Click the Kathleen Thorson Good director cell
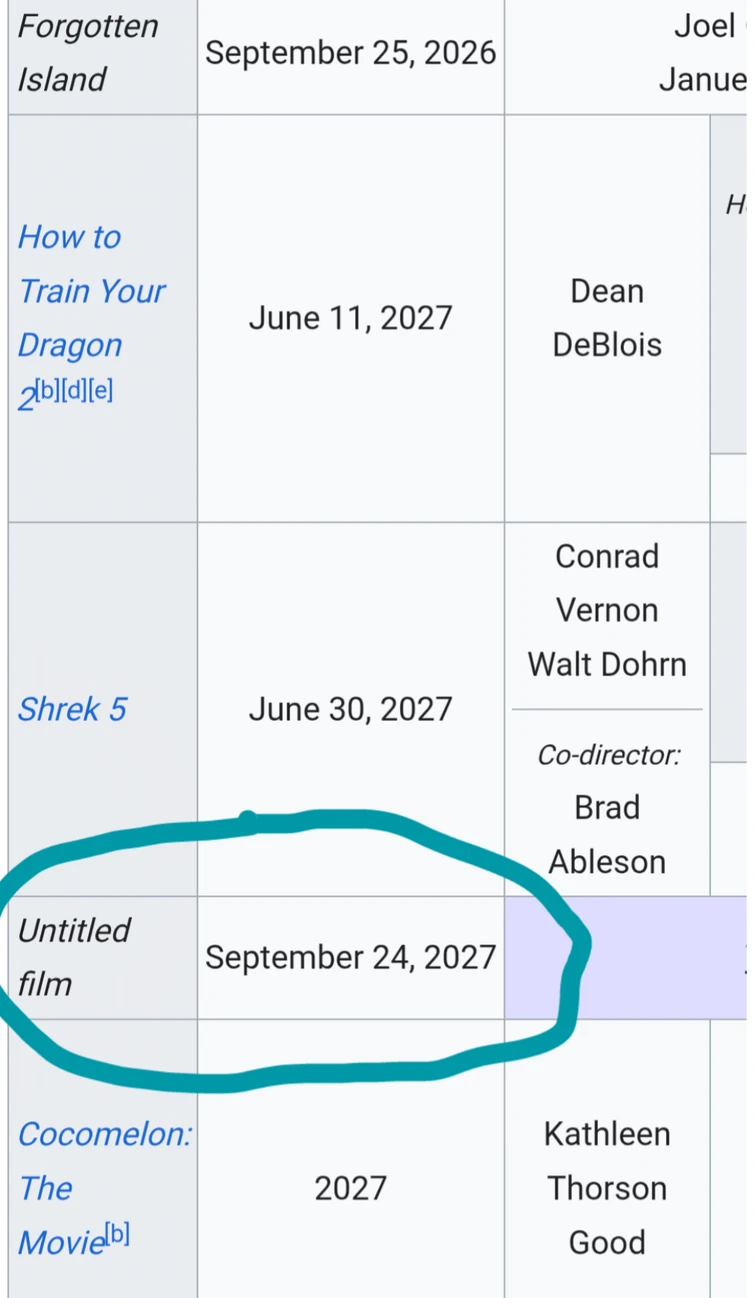The image size is (755, 1298). pos(607,1188)
